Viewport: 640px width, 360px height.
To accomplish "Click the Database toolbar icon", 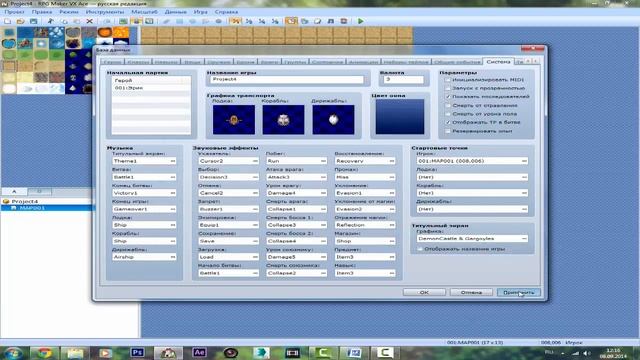I will click(291, 21).
